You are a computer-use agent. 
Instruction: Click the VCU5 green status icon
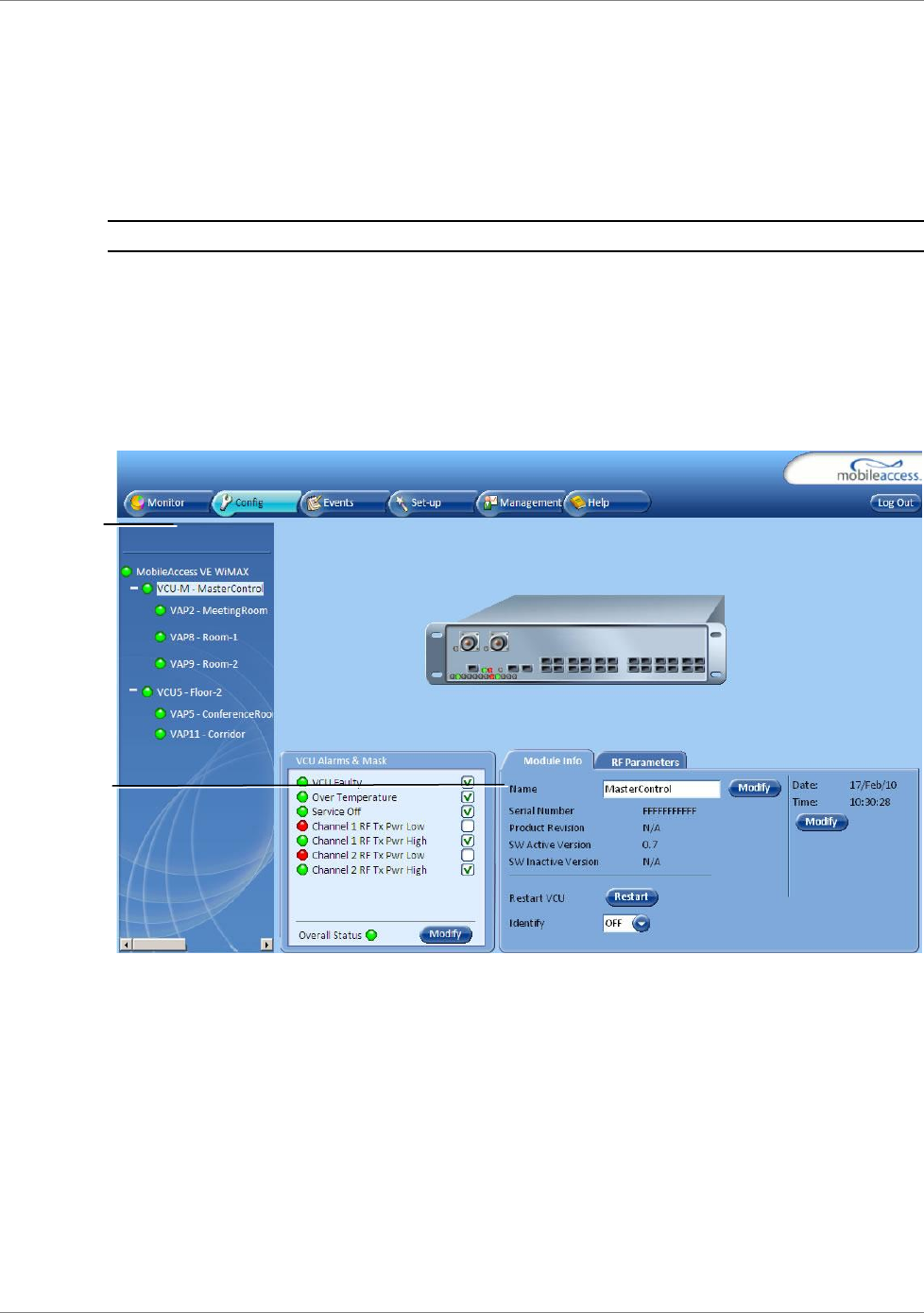147,692
